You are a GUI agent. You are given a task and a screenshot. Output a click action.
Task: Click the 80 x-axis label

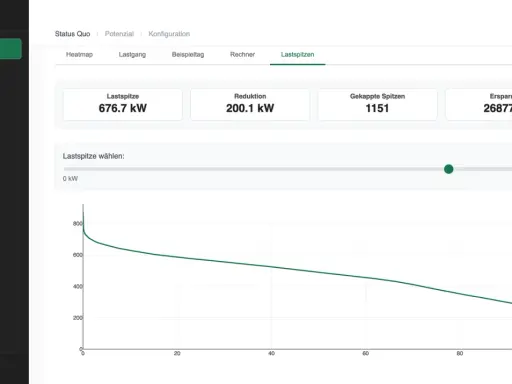[x=460, y=353]
